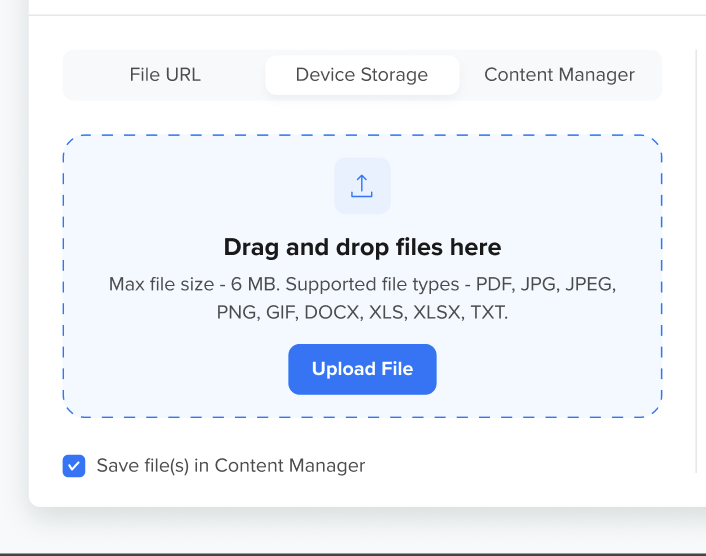Click the upload arrow icon in drop zone
The image size is (706, 556).
click(362, 186)
